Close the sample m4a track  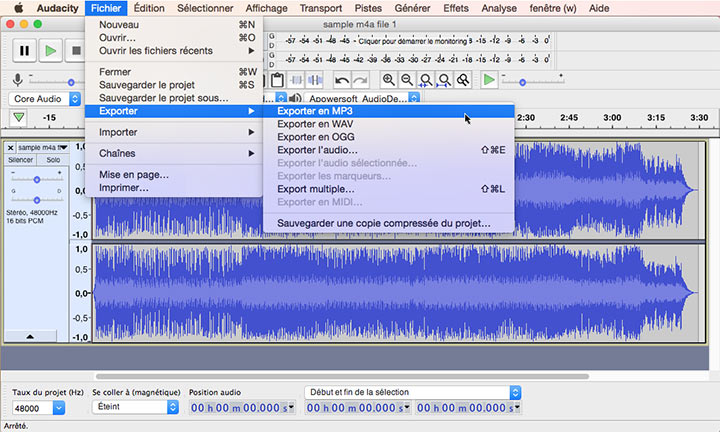click(11, 147)
